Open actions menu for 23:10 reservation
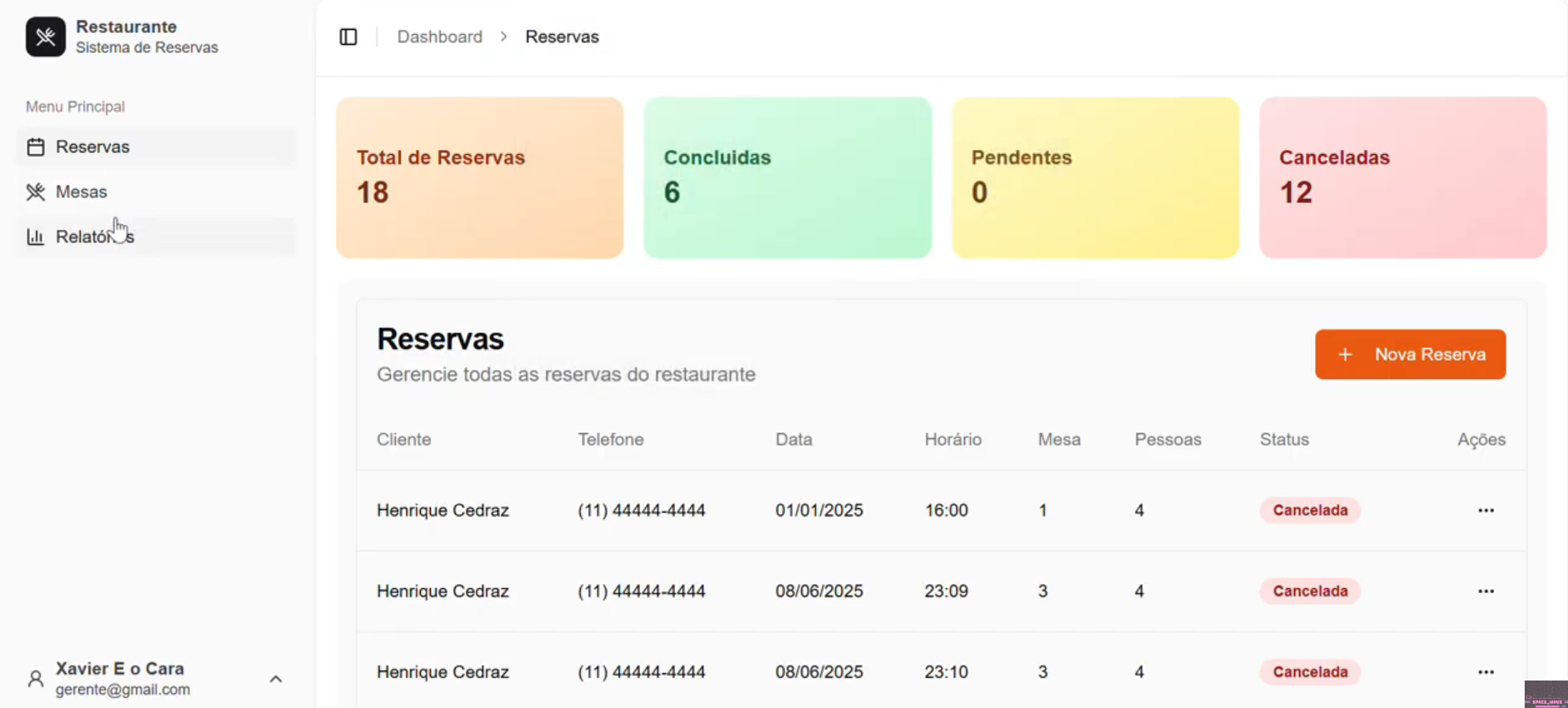This screenshot has width=1568, height=708. click(1486, 672)
